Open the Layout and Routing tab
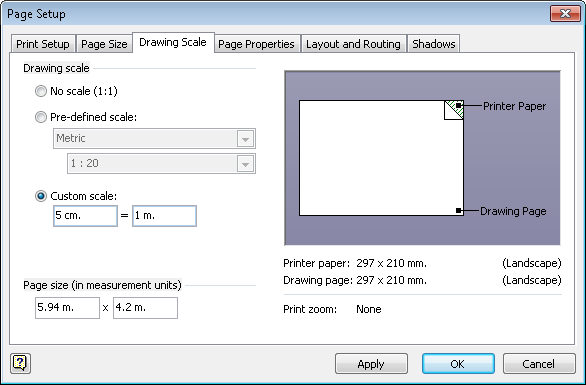The image size is (586, 385). pyautogui.click(x=354, y=44)
